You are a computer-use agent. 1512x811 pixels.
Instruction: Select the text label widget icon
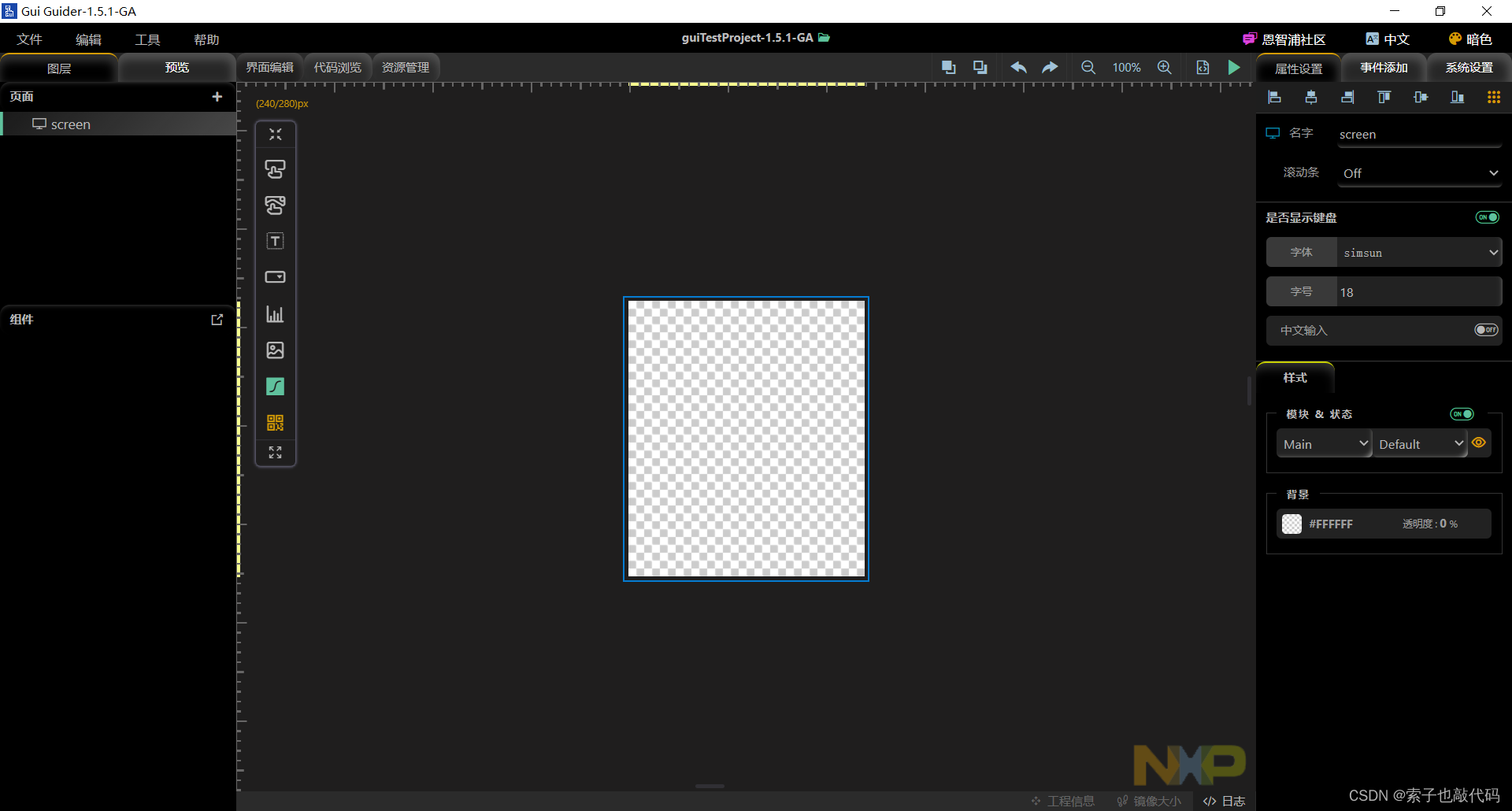[x=275, y=241]
